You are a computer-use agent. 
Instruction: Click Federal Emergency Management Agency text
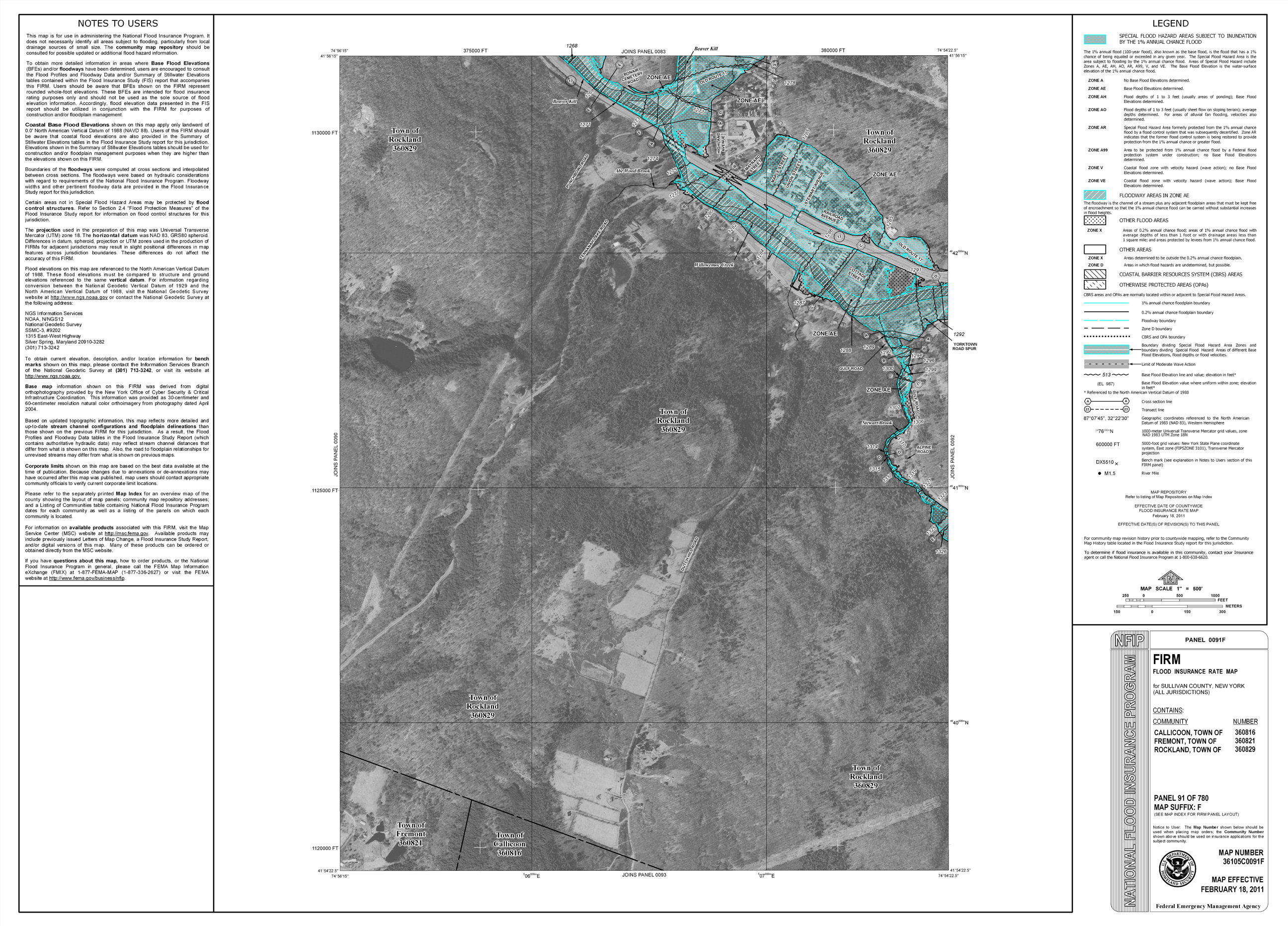point(1208,906)
